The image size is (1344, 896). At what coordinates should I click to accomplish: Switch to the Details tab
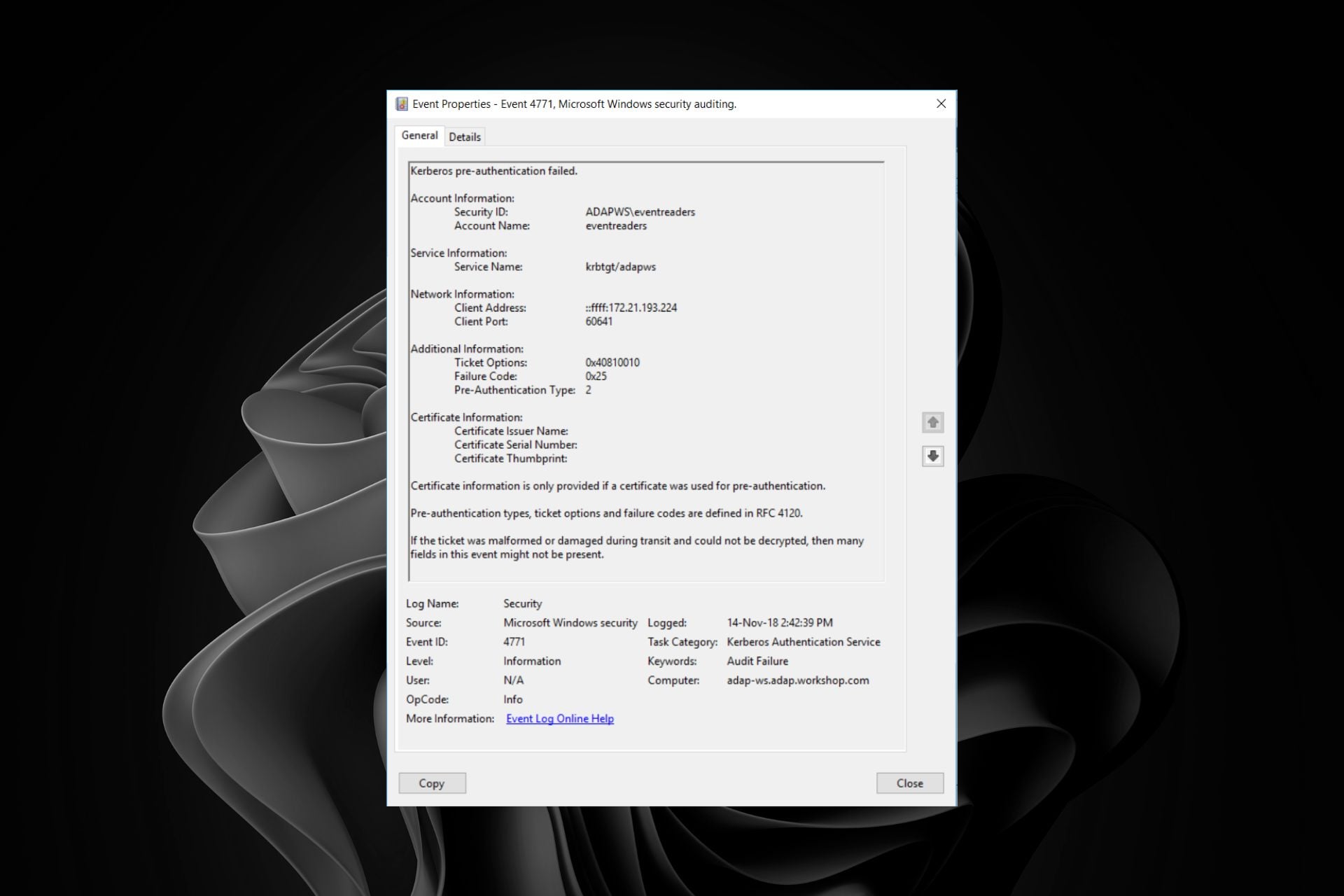[465, 137]
